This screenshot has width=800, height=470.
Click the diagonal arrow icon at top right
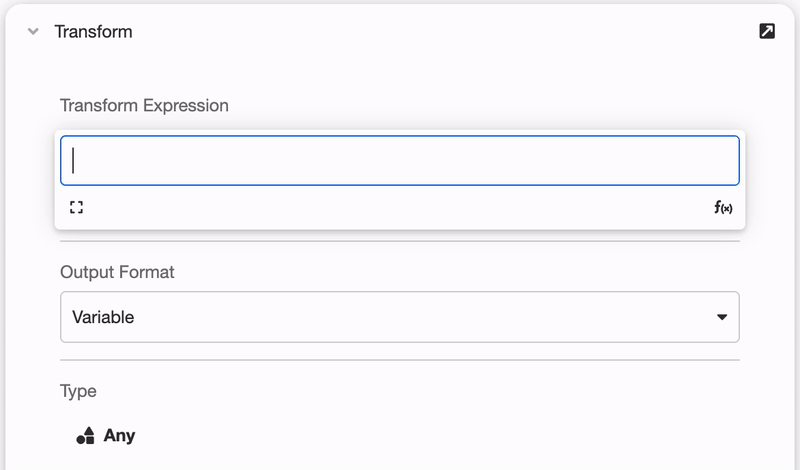767,31
